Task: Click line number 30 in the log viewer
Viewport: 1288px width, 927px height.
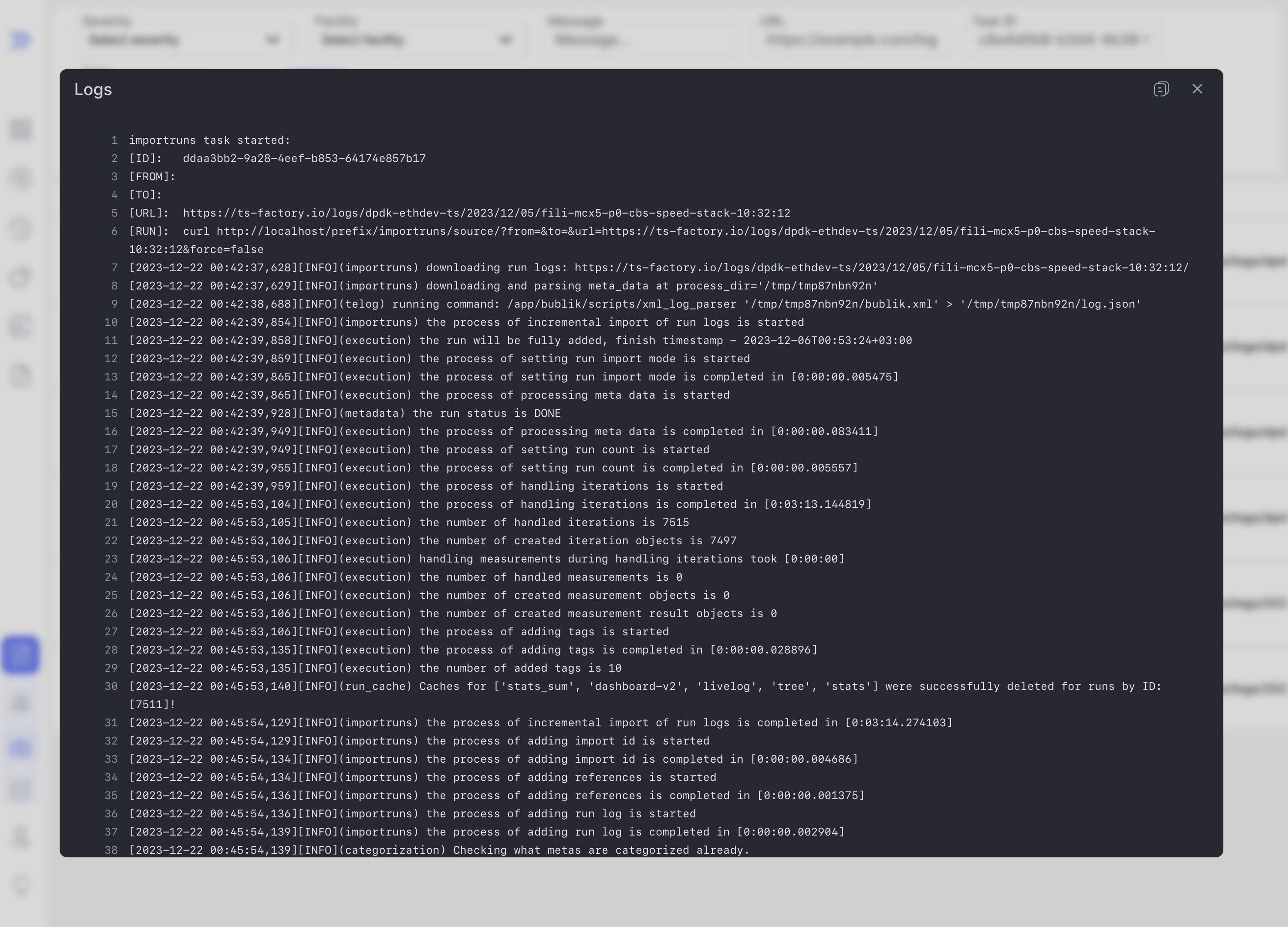Action: coord(111,686)
